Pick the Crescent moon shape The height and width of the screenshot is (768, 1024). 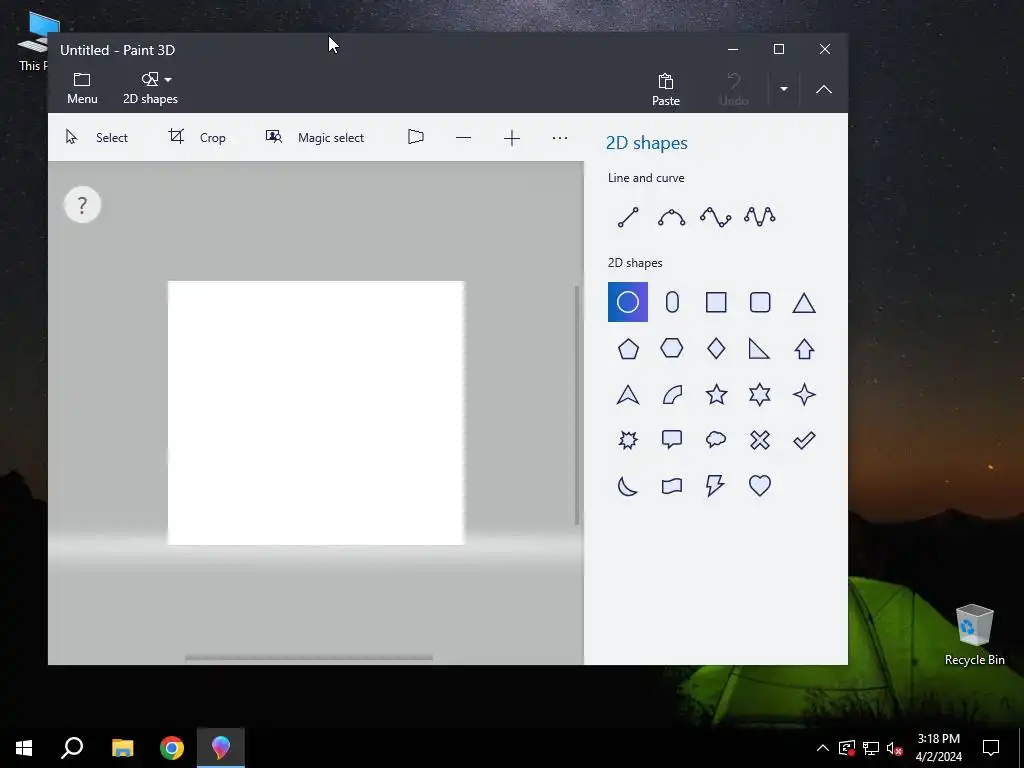coord(628,486)
